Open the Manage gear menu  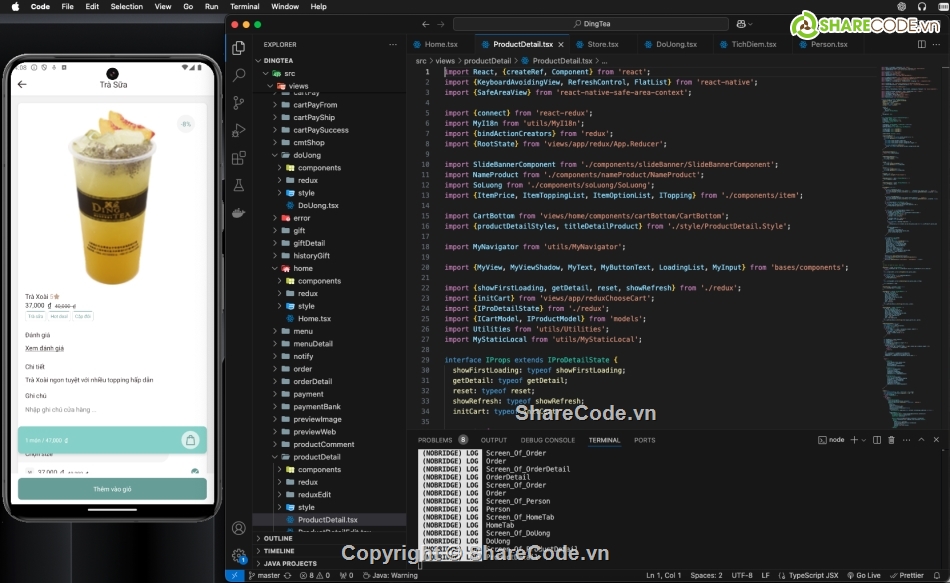[239, 555]
